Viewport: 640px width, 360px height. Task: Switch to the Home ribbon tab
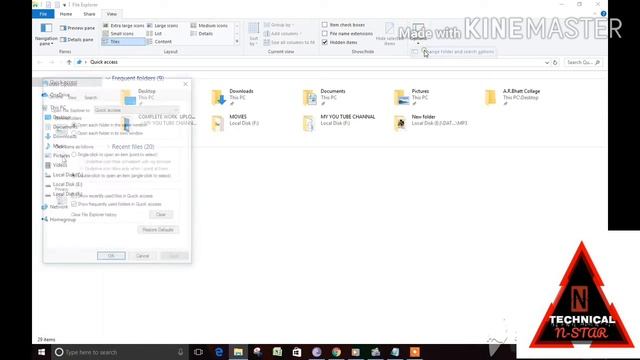(66, 14)
